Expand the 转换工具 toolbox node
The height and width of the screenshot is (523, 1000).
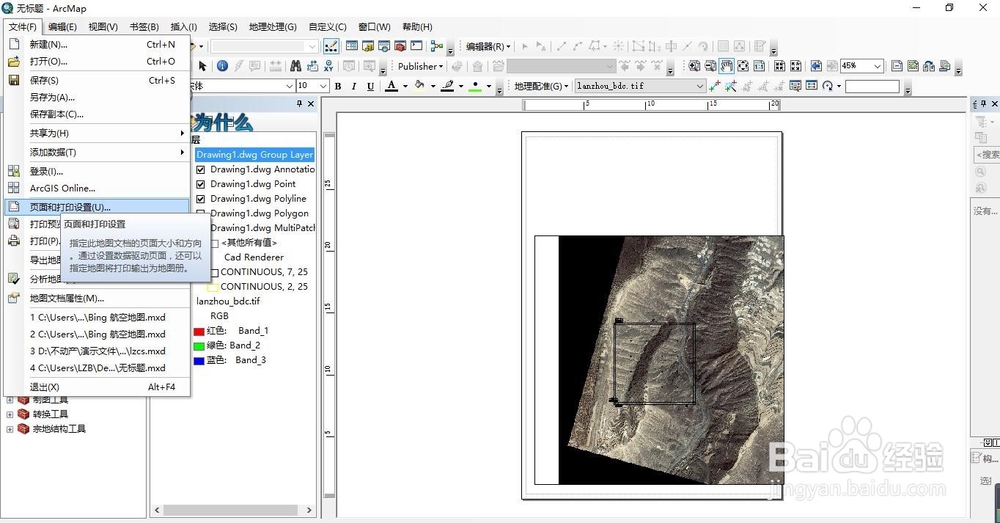10,414
